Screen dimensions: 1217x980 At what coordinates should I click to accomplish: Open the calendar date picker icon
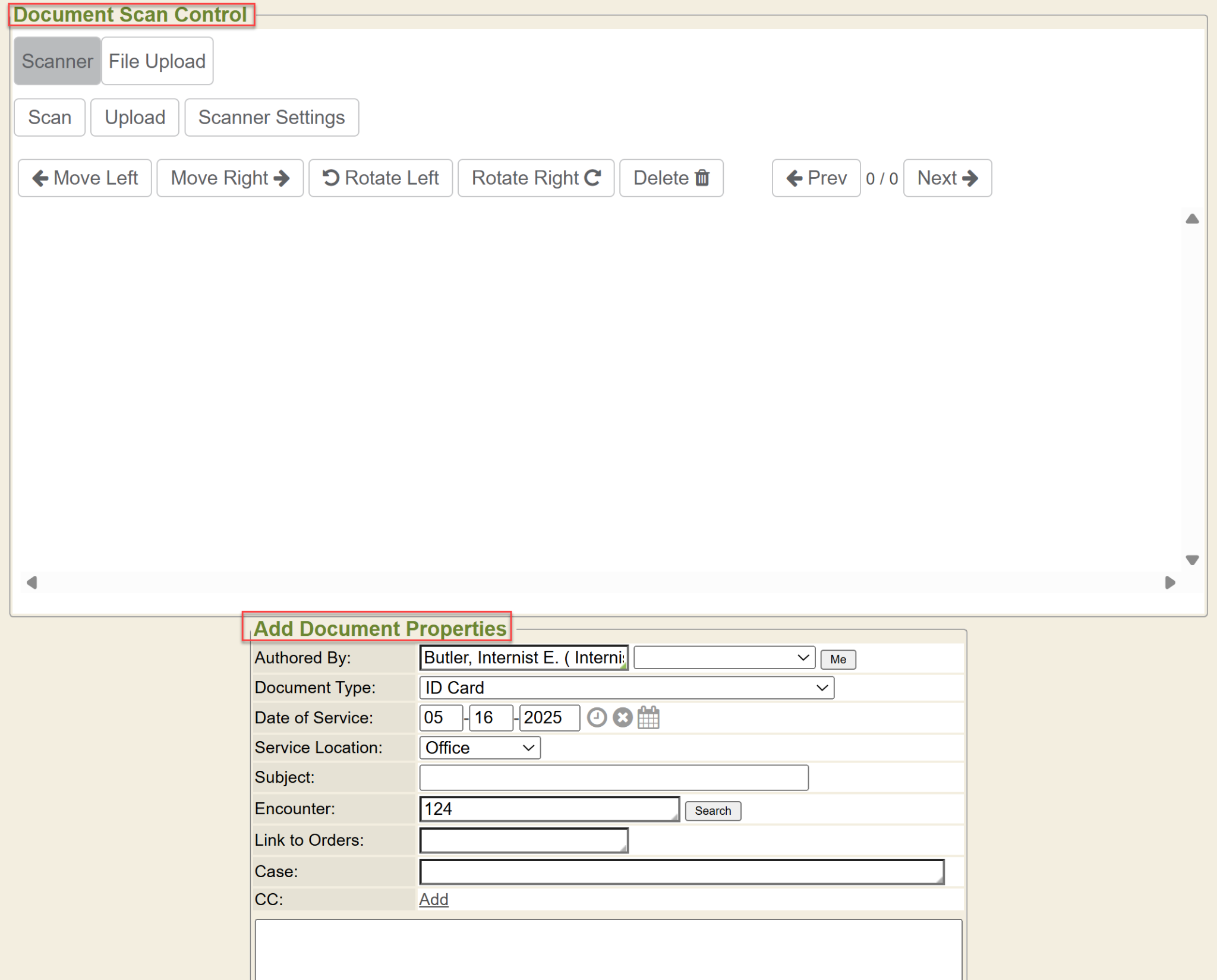click(x=648, y=717)
